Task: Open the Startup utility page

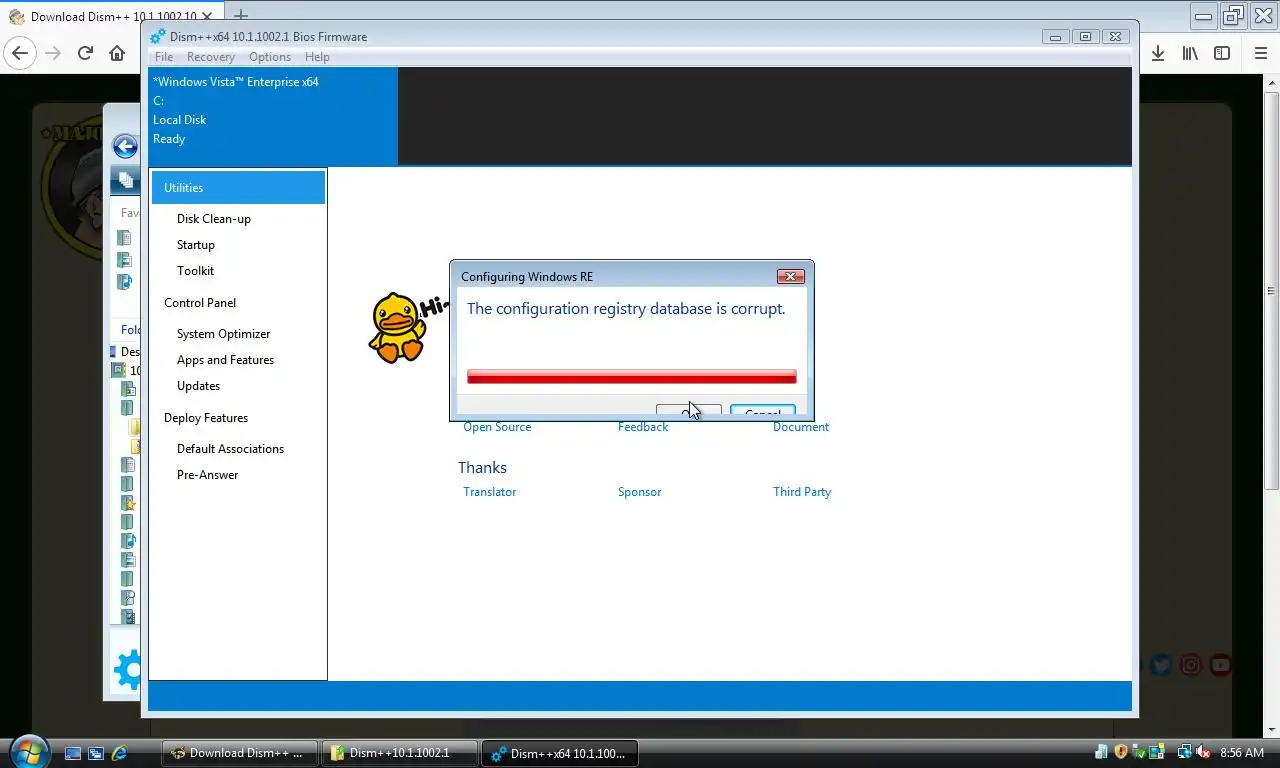Action: 196,245
